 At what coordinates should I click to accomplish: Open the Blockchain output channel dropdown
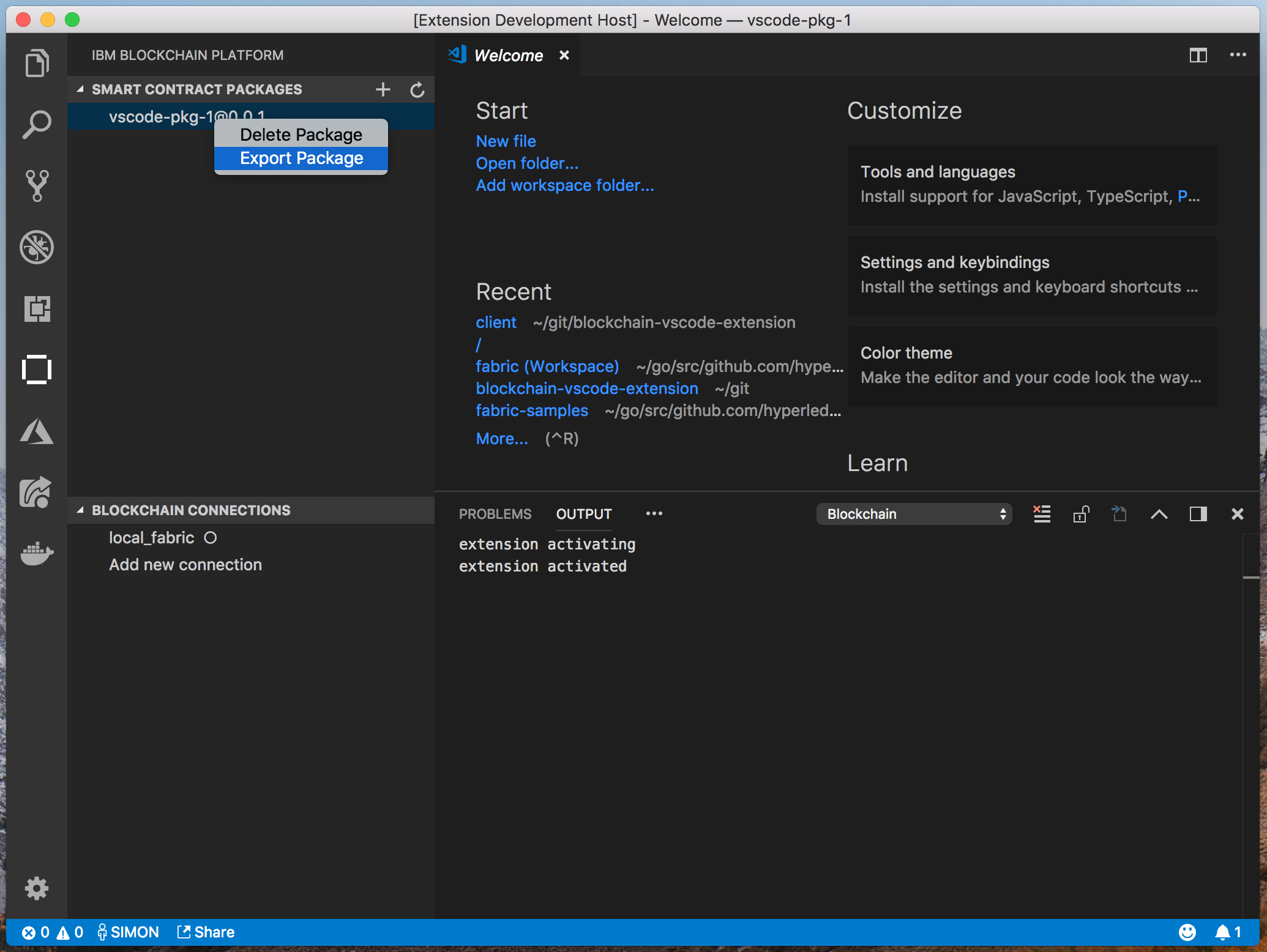point(914,514)
